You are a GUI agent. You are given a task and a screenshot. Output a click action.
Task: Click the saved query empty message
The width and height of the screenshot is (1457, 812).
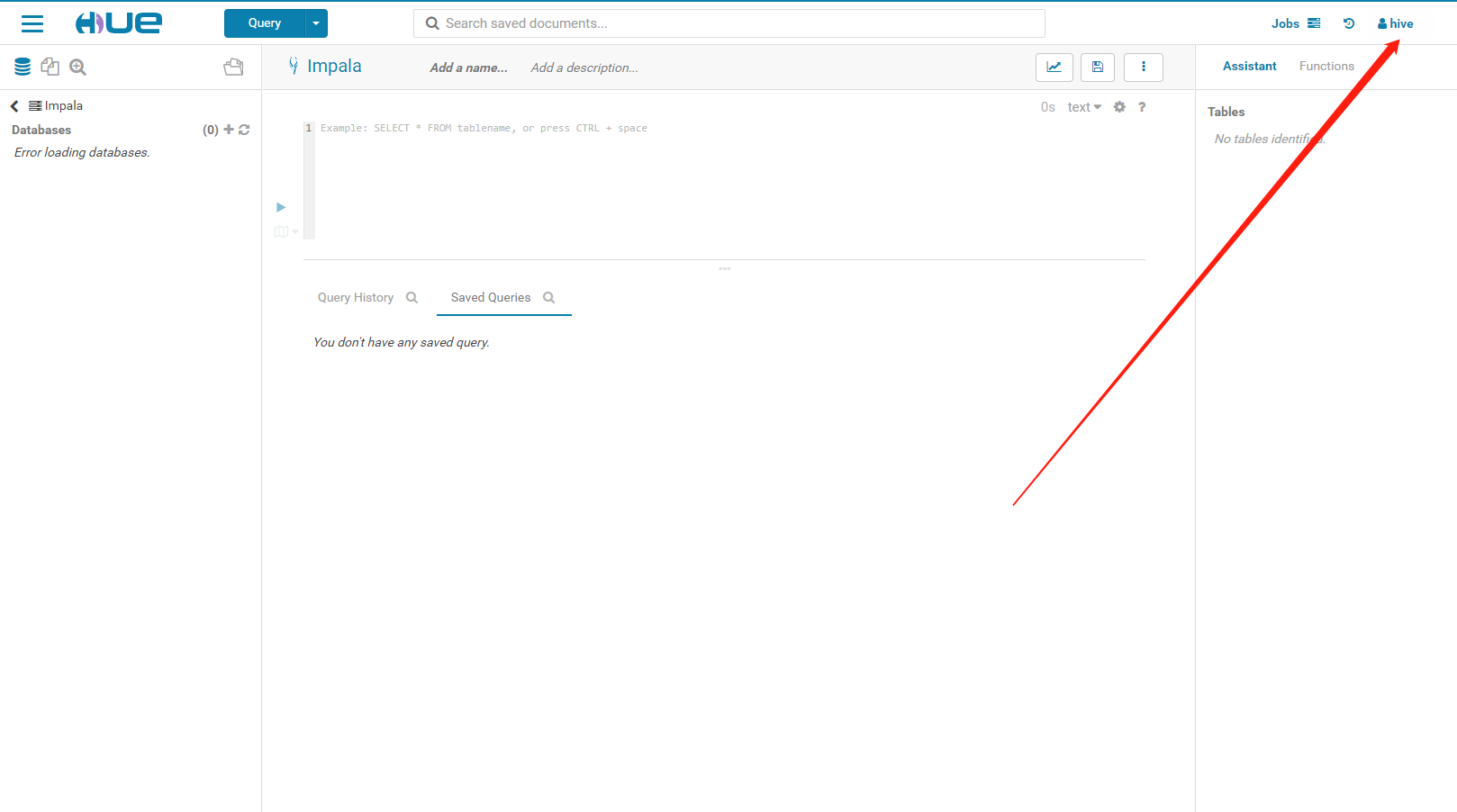(402, 342)
